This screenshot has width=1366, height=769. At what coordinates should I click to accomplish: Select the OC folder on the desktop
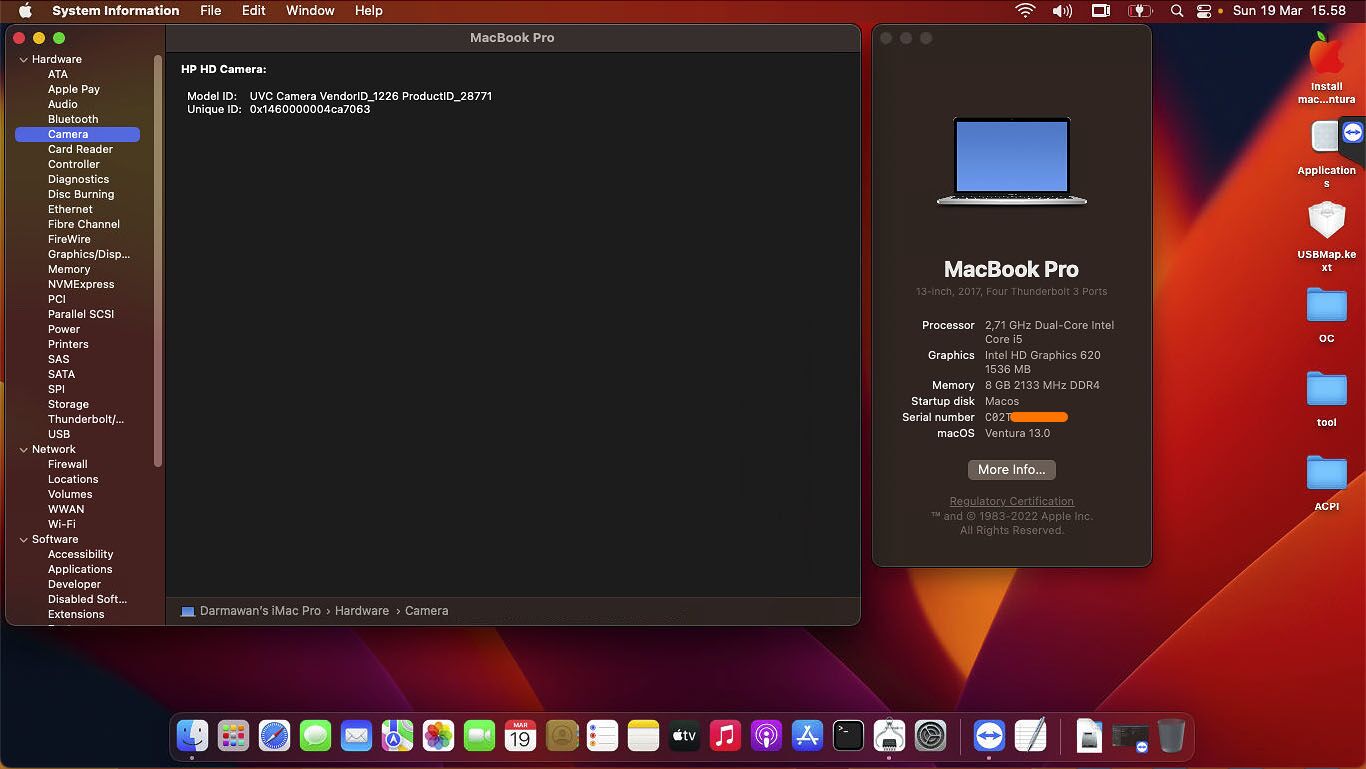[1326, 306]
